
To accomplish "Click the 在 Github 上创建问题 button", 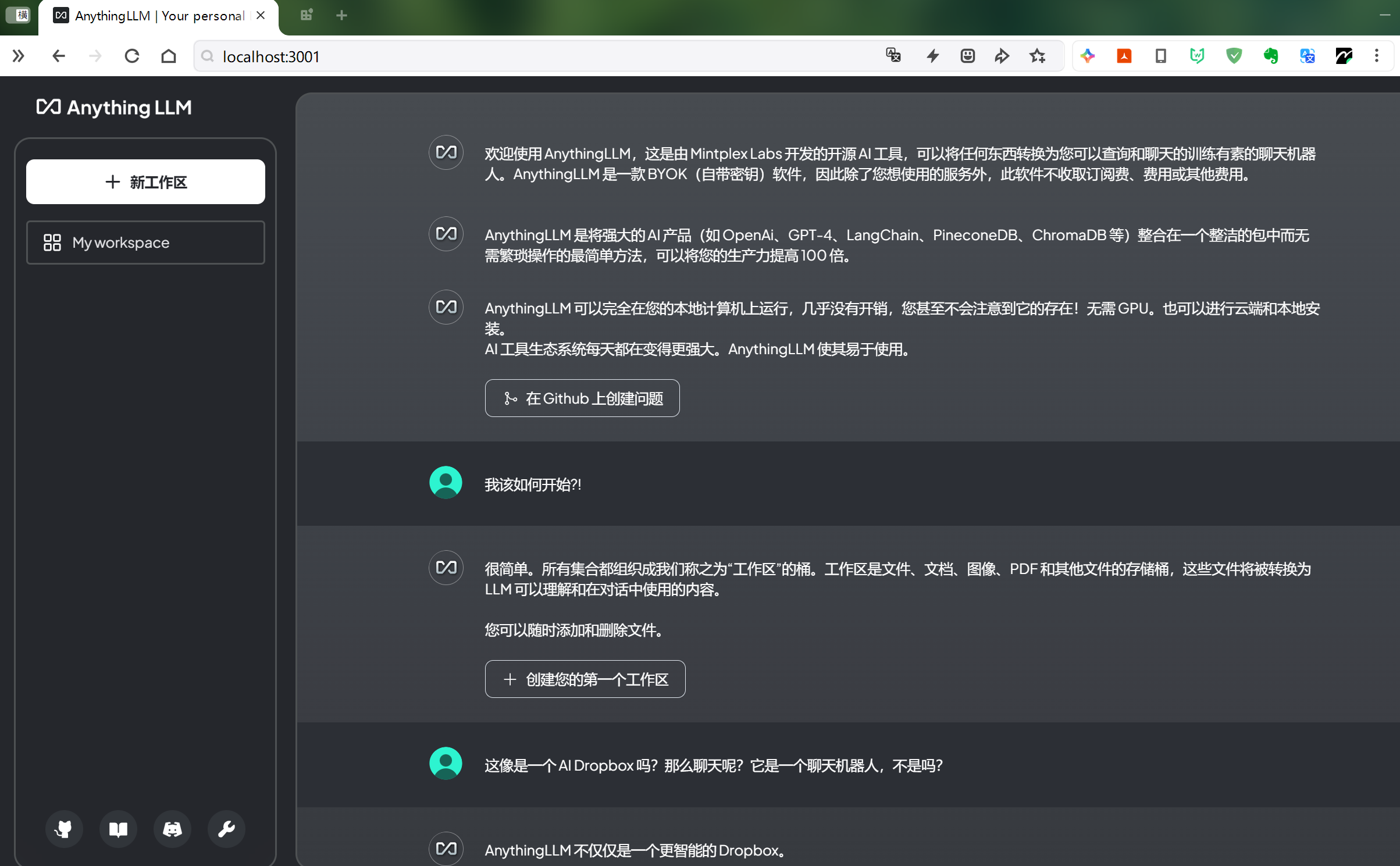I will (x=582, y=398).
